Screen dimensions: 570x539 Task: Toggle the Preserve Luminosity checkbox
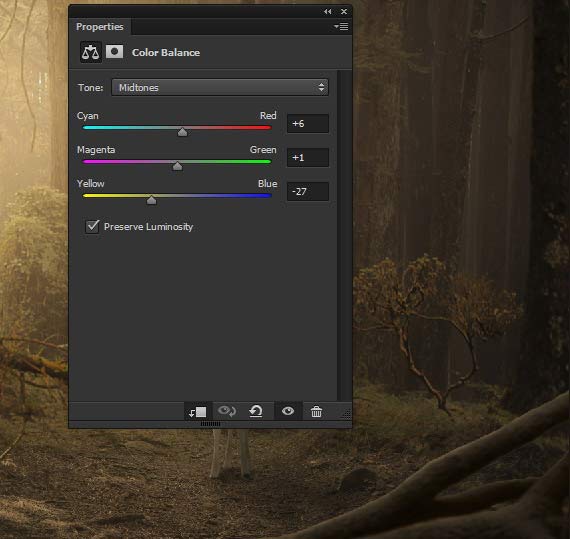pyautogui.click(x=92, y=226)
